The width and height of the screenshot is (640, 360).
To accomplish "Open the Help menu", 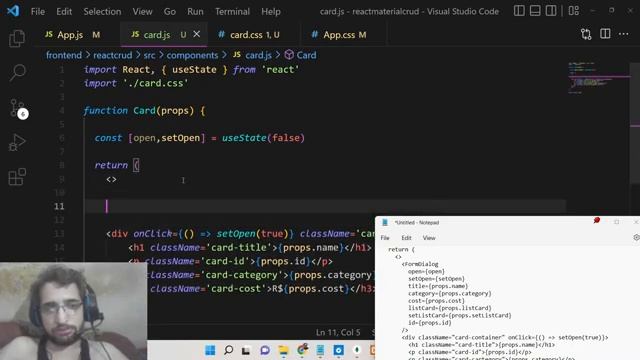I will coord(271,11).
